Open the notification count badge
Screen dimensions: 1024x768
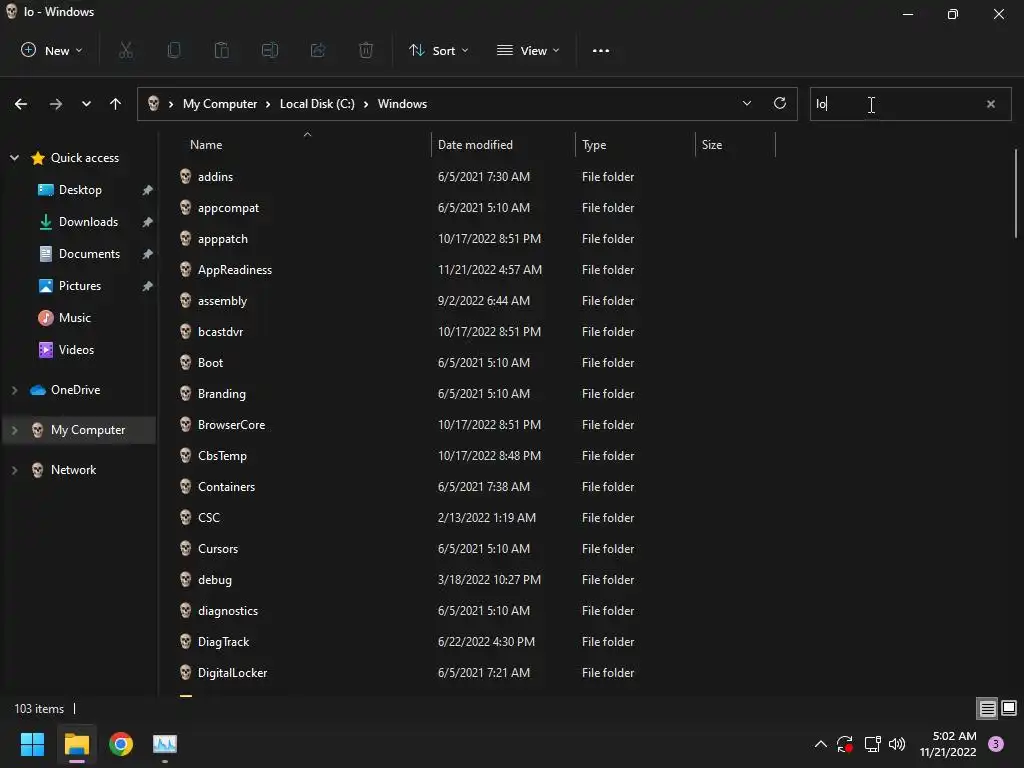coord(996,744)
